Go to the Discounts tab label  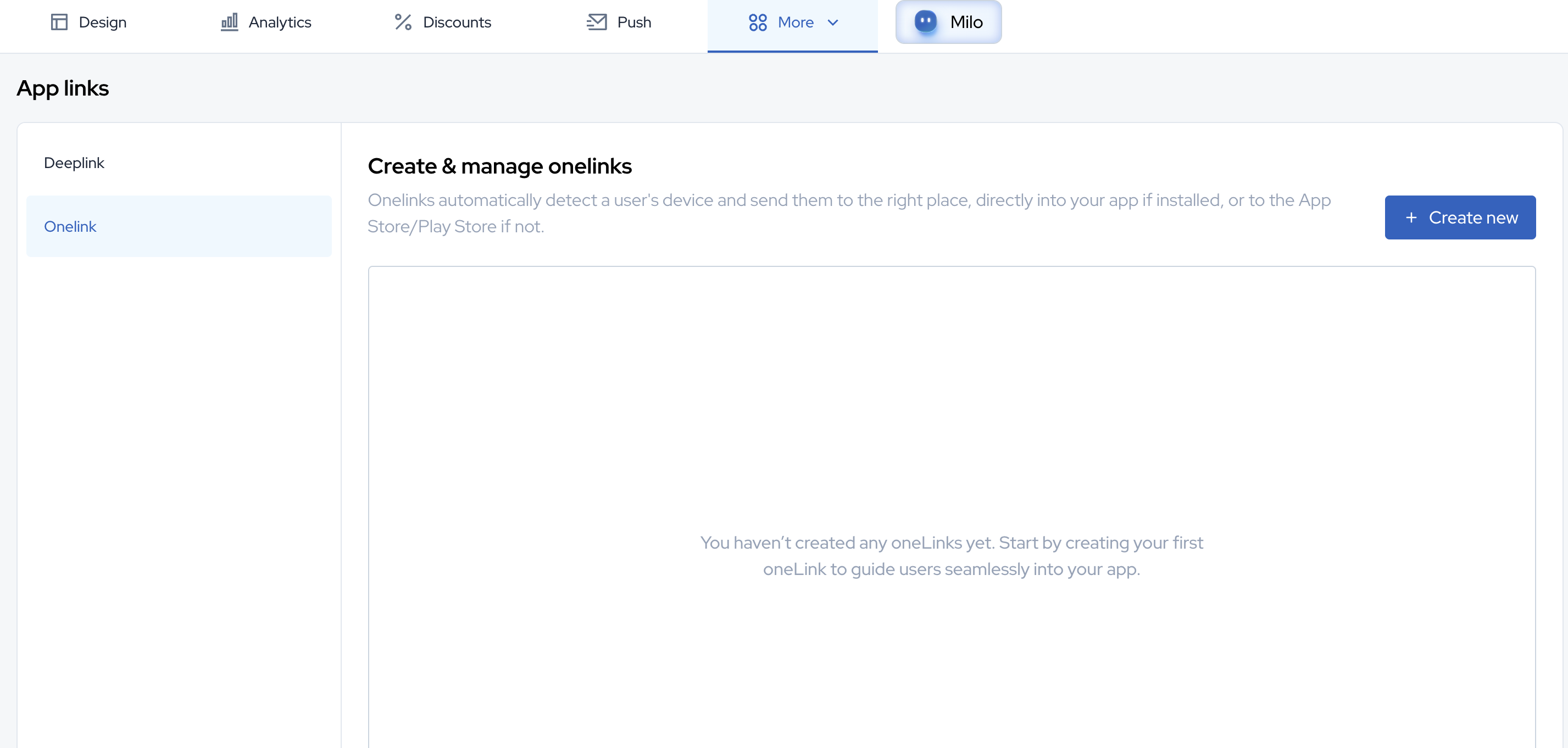pyautogui.click(x=457, y=23)
